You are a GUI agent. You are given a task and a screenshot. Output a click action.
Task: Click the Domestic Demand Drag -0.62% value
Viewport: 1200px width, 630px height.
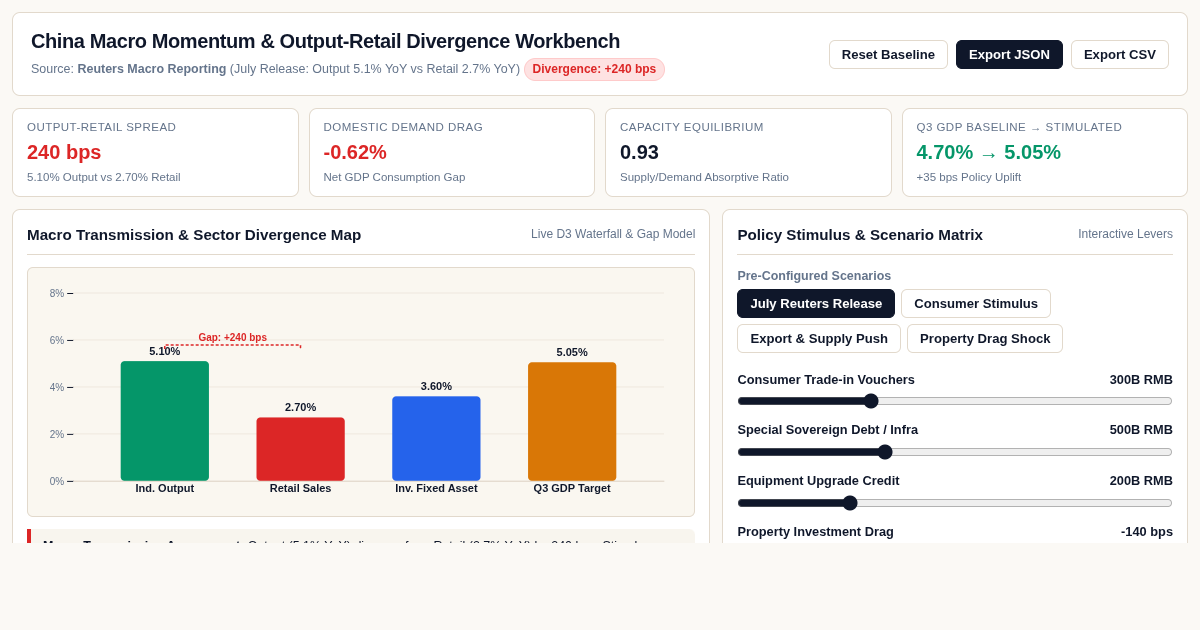click(x=355, y=152)
